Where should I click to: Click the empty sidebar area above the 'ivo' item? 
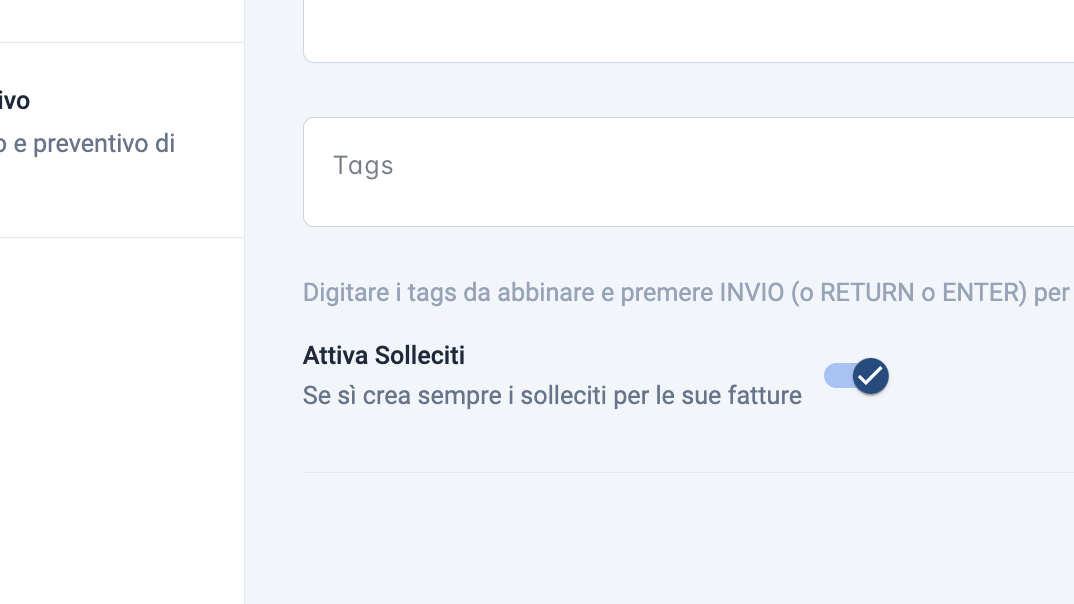122,21
